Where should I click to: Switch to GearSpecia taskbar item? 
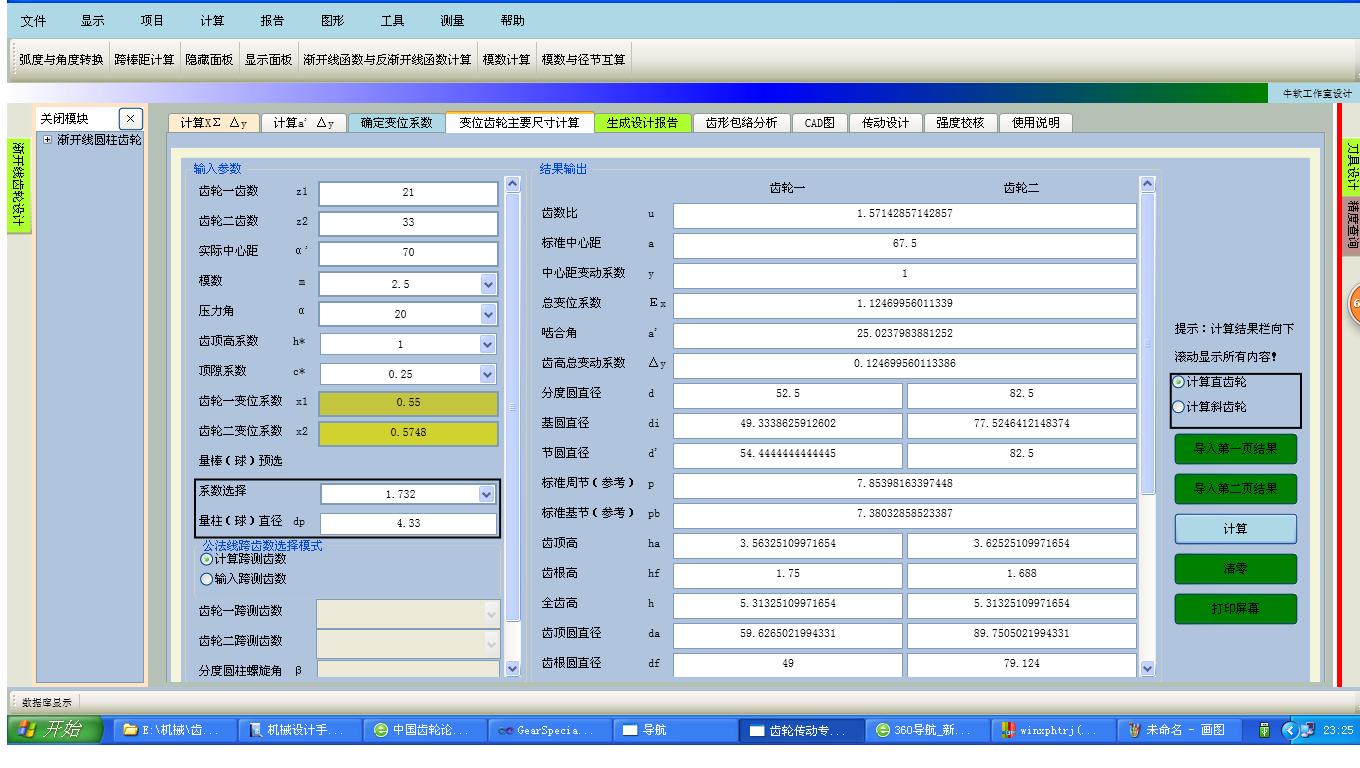548,730
